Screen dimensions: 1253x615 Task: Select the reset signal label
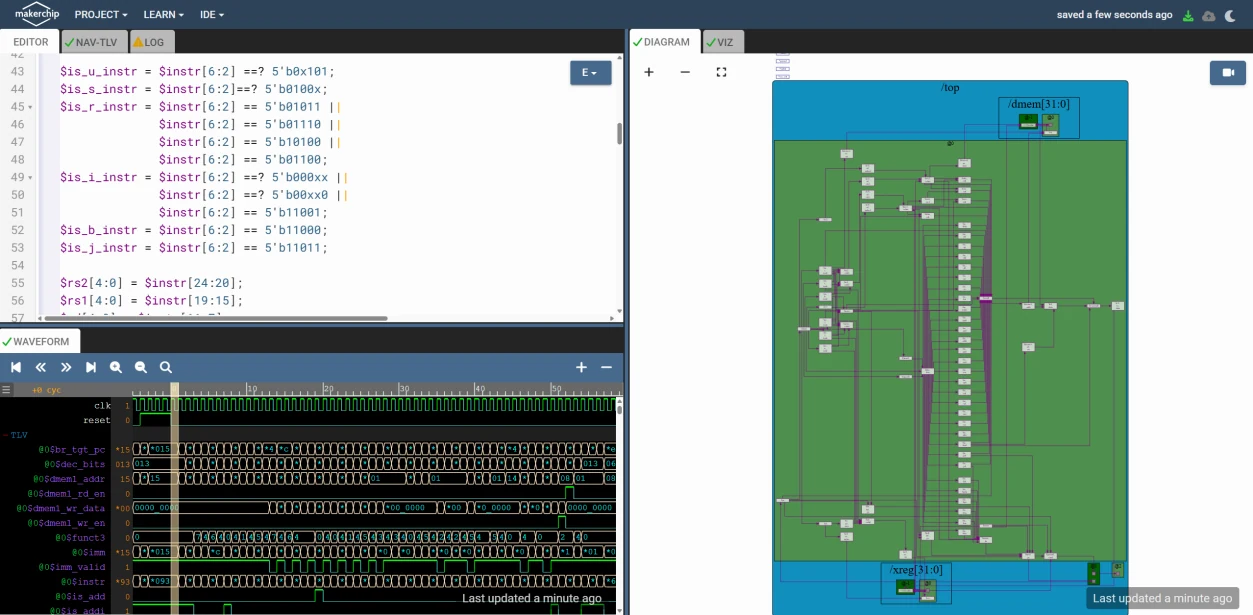pyautogui.click(x=97, y=421)
